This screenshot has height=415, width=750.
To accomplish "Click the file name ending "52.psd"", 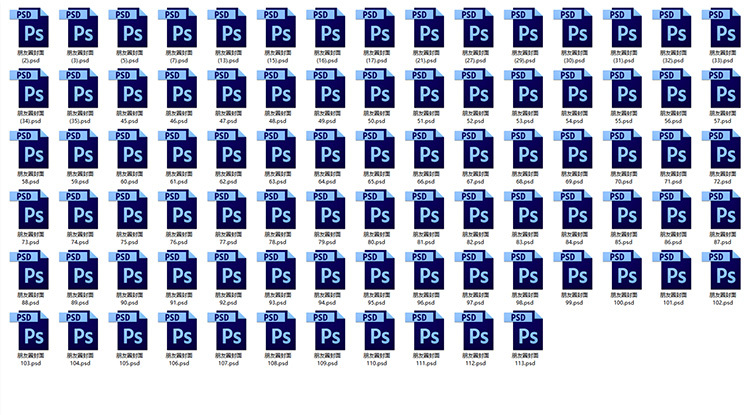I will coord(476,118).
